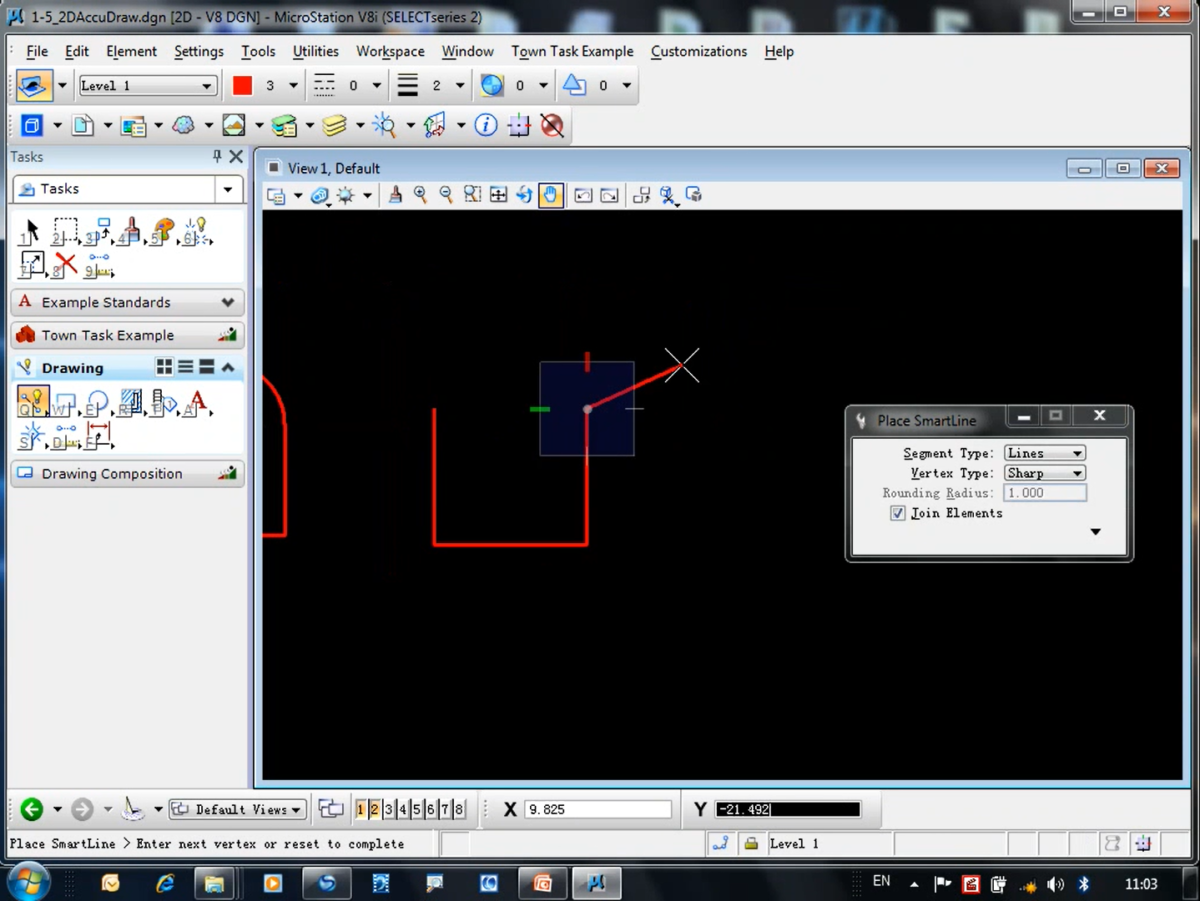The width and height of the screenshot is (1200, 901).
Task: Activate the Pan View hand tool
Action: 550,195
